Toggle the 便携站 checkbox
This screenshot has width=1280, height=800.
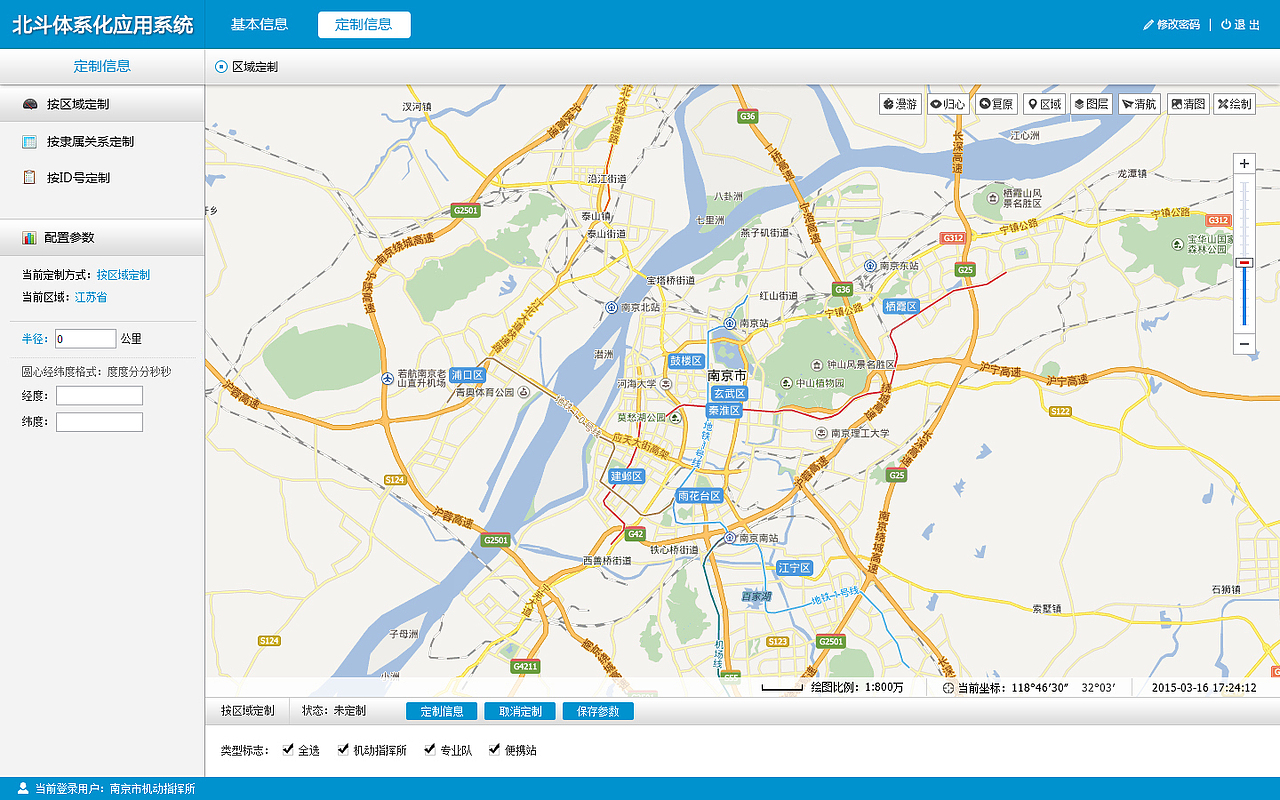pyautogui.click(x=494, y=749)
